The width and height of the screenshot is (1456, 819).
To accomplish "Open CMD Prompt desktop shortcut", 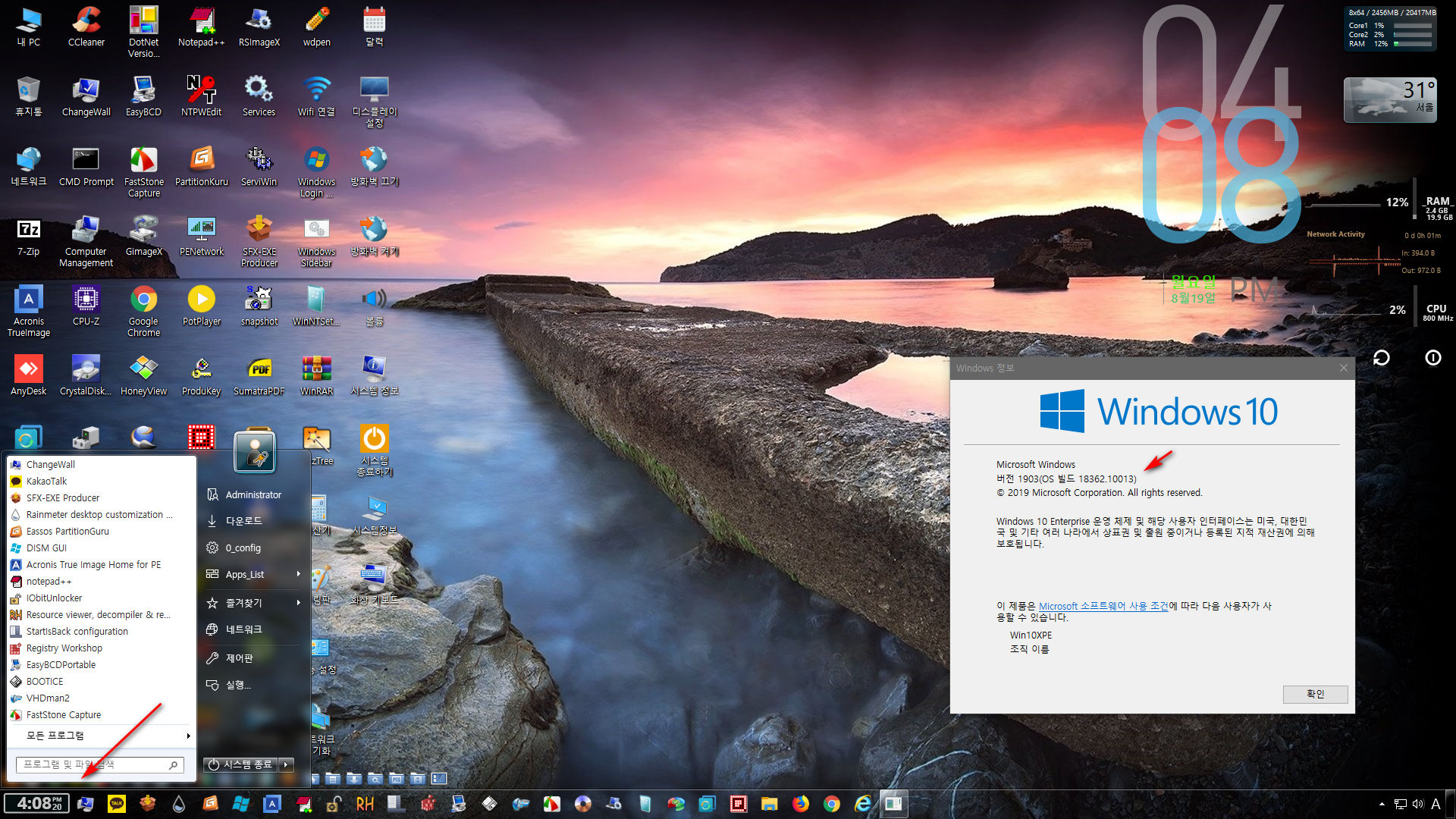I will [86, 166].
